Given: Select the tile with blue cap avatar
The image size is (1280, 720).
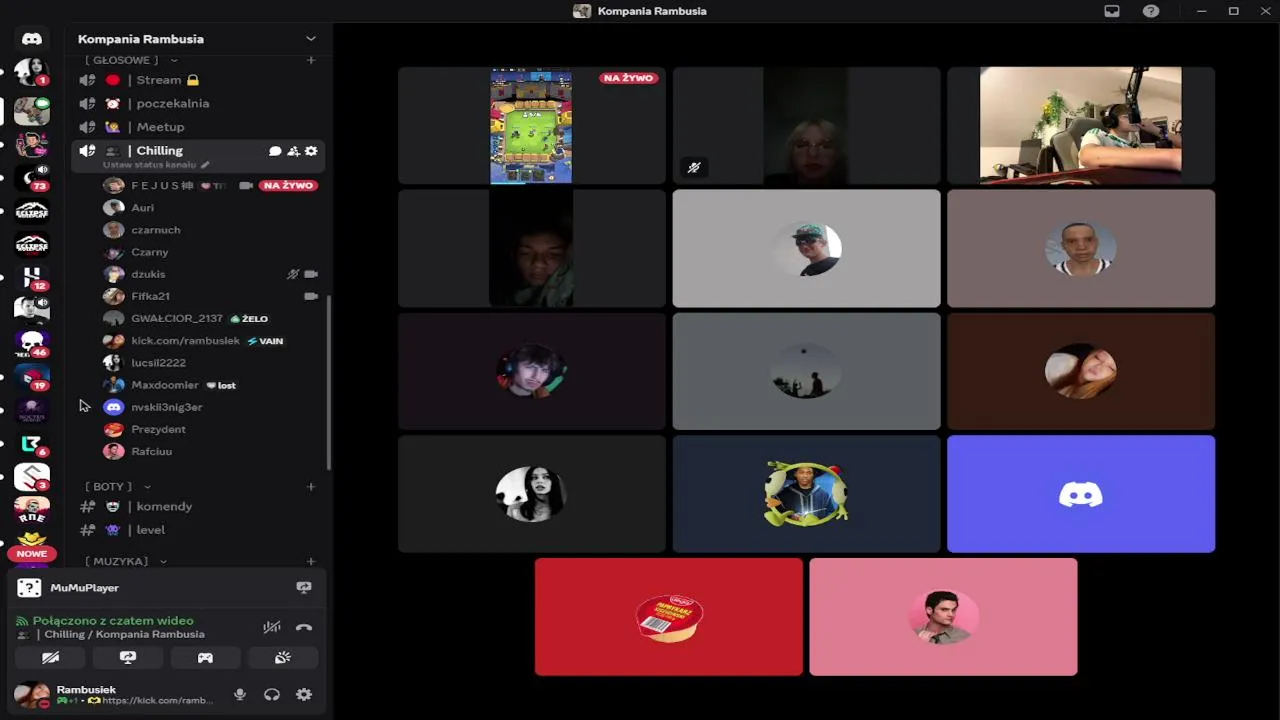Looking at the screenshot, I should (806, 248).
